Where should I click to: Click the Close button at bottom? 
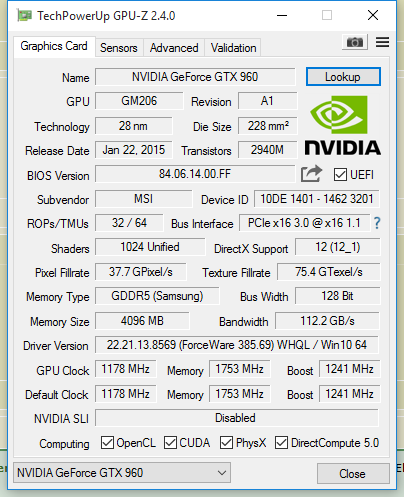353,473
